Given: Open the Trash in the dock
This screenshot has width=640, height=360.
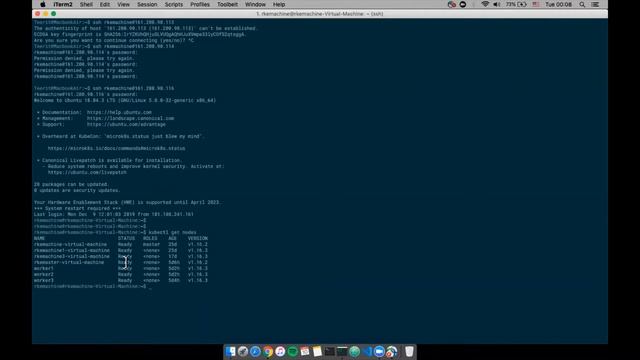Looking at the screenshot, I should click(409, 351).
